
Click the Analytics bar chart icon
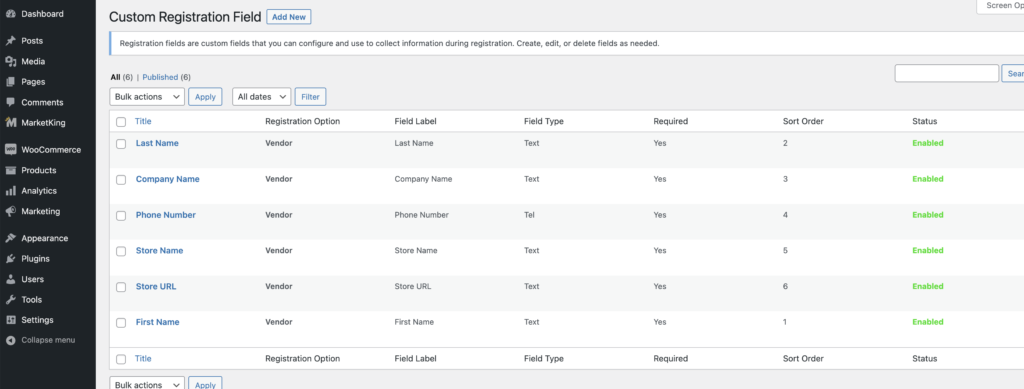[10, 191]
